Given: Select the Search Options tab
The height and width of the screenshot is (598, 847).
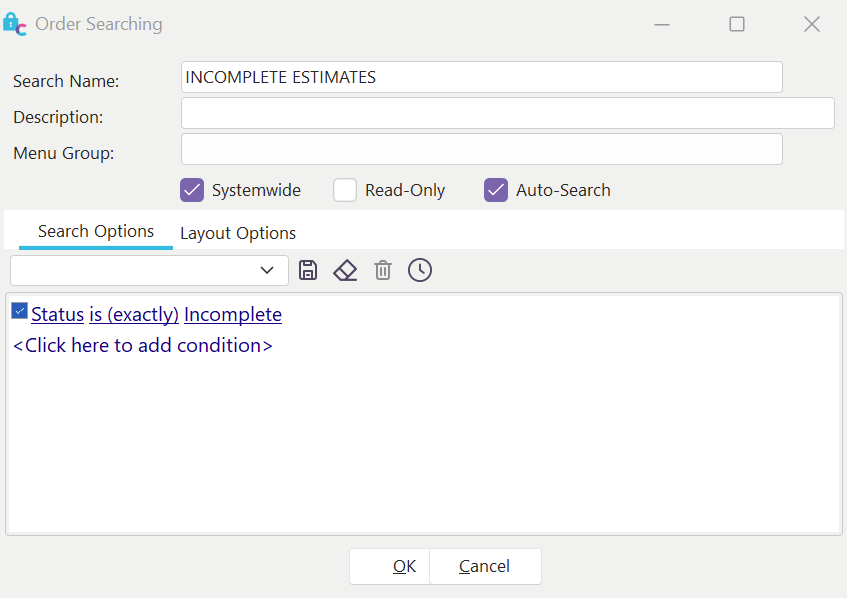Looking at the screenshot, I should click(96, 232).
